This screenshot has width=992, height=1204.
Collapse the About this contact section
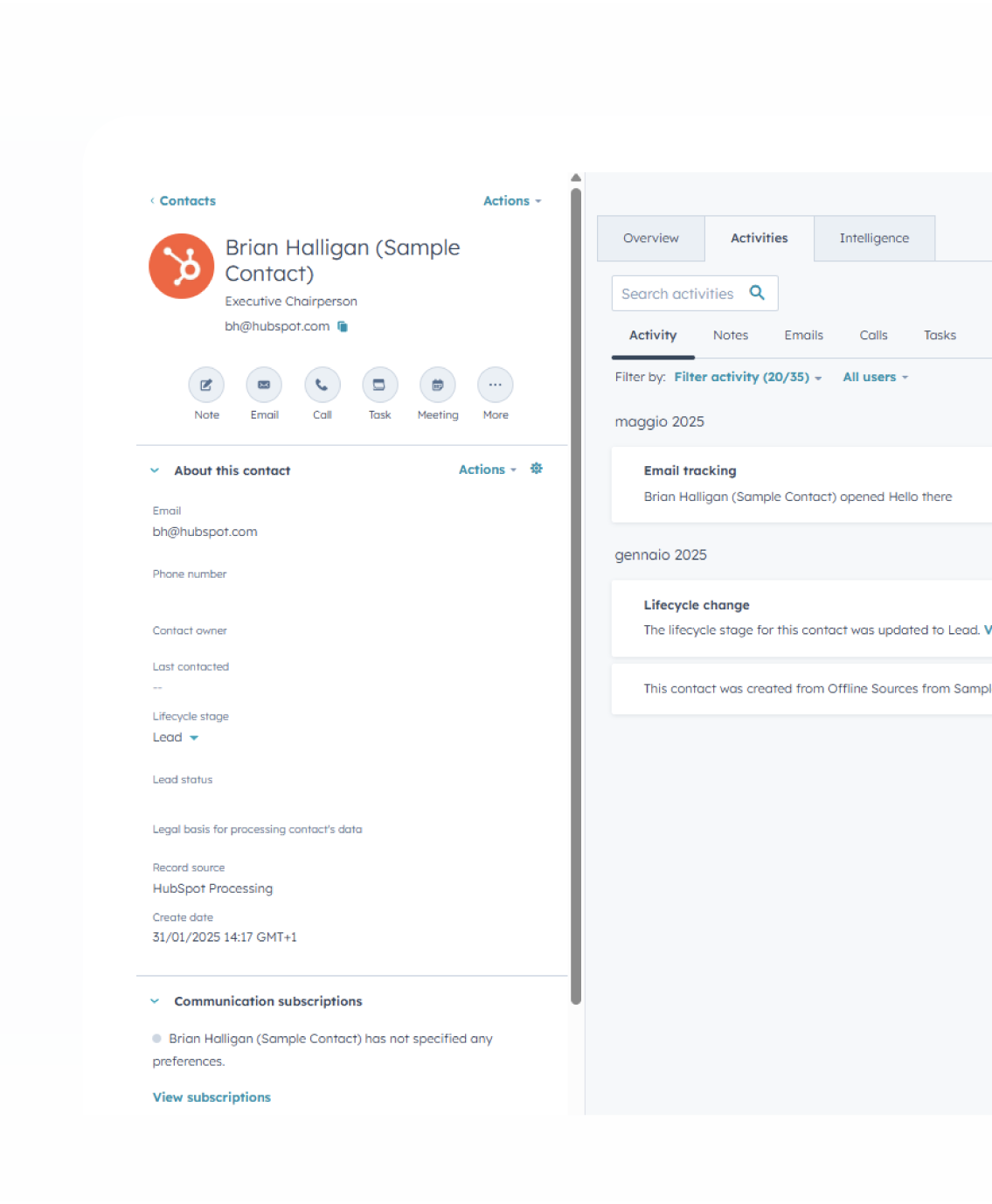pos(155,470)
